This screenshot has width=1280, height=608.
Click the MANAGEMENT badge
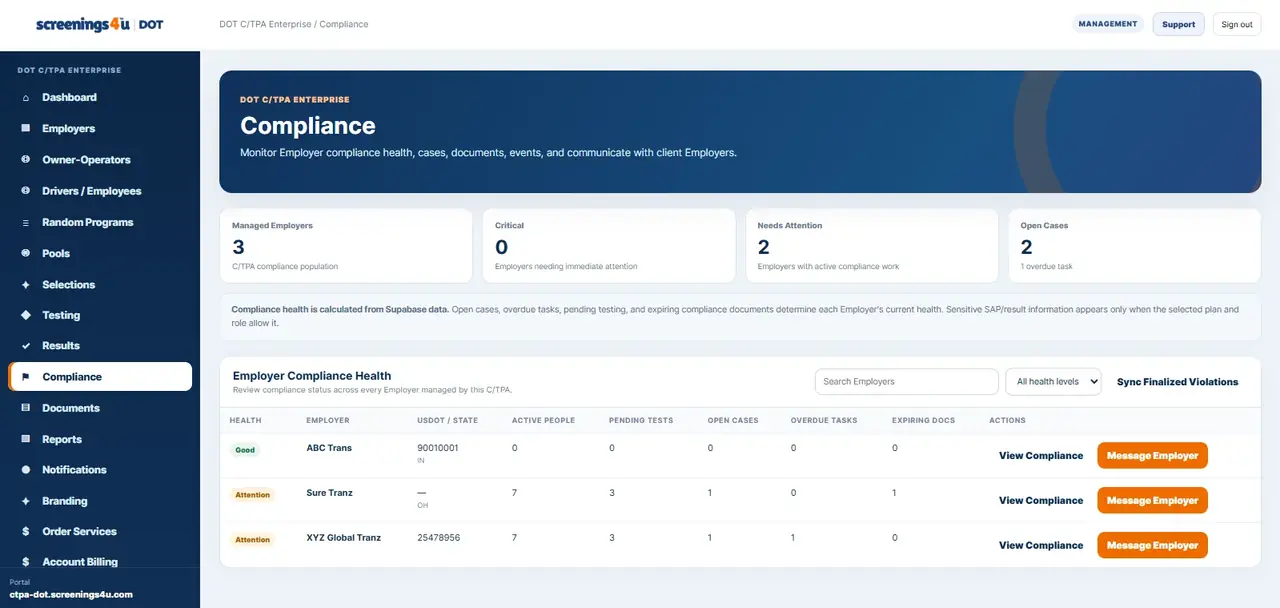[x=1108, y=24]
